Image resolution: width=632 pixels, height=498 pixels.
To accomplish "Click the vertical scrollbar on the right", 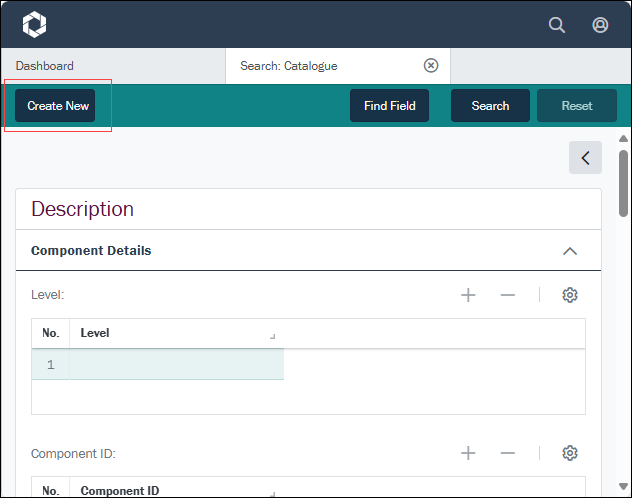I will point(623,183).
